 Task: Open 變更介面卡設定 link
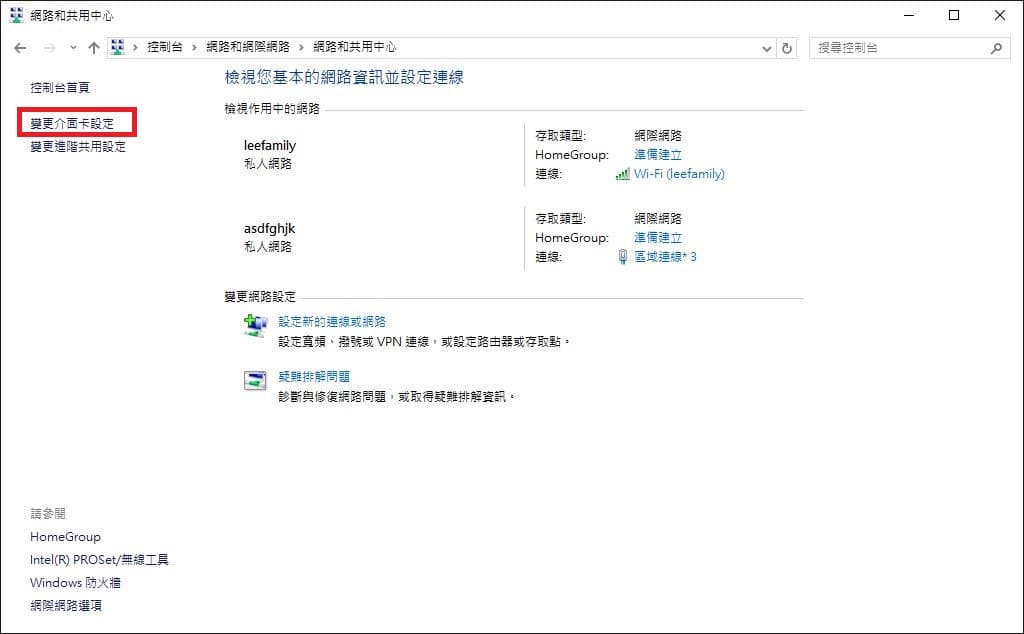[x=72, y=123]
